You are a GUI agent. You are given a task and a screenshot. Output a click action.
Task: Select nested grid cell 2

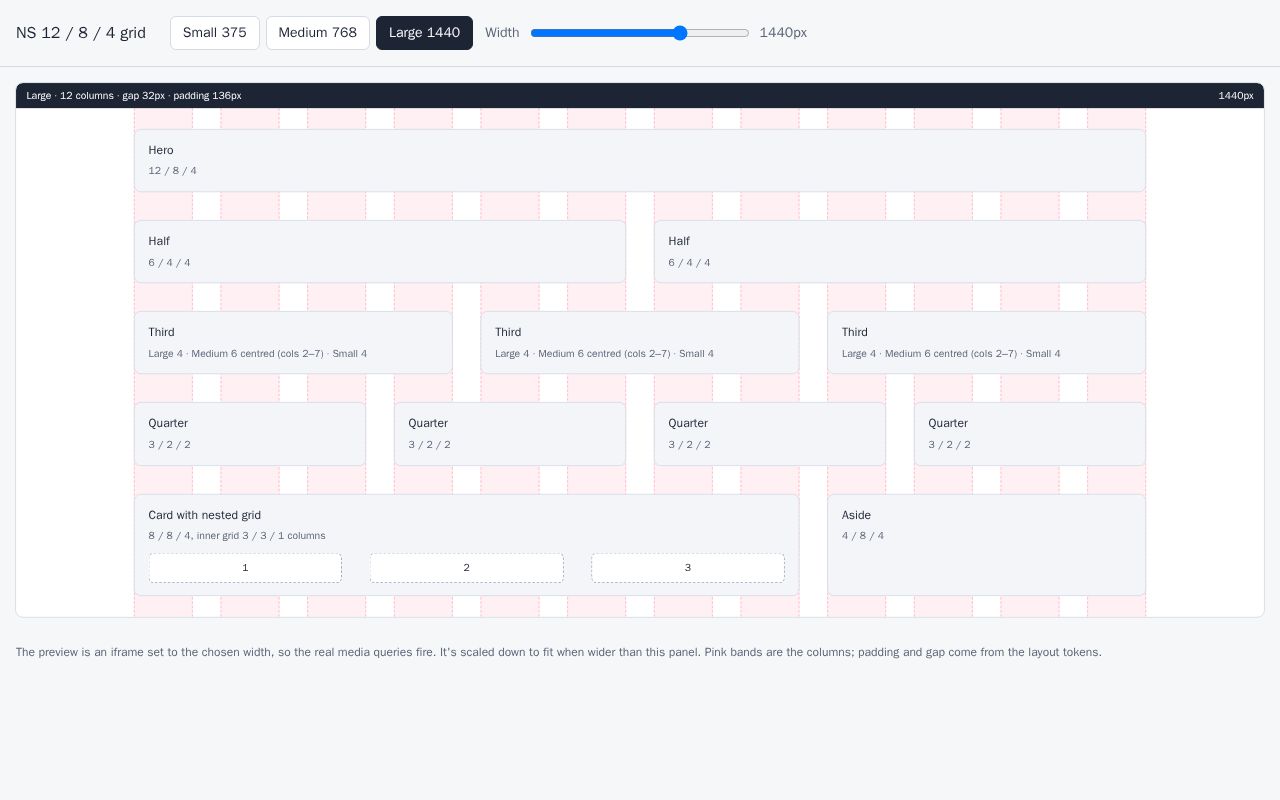tap(467, 568)
